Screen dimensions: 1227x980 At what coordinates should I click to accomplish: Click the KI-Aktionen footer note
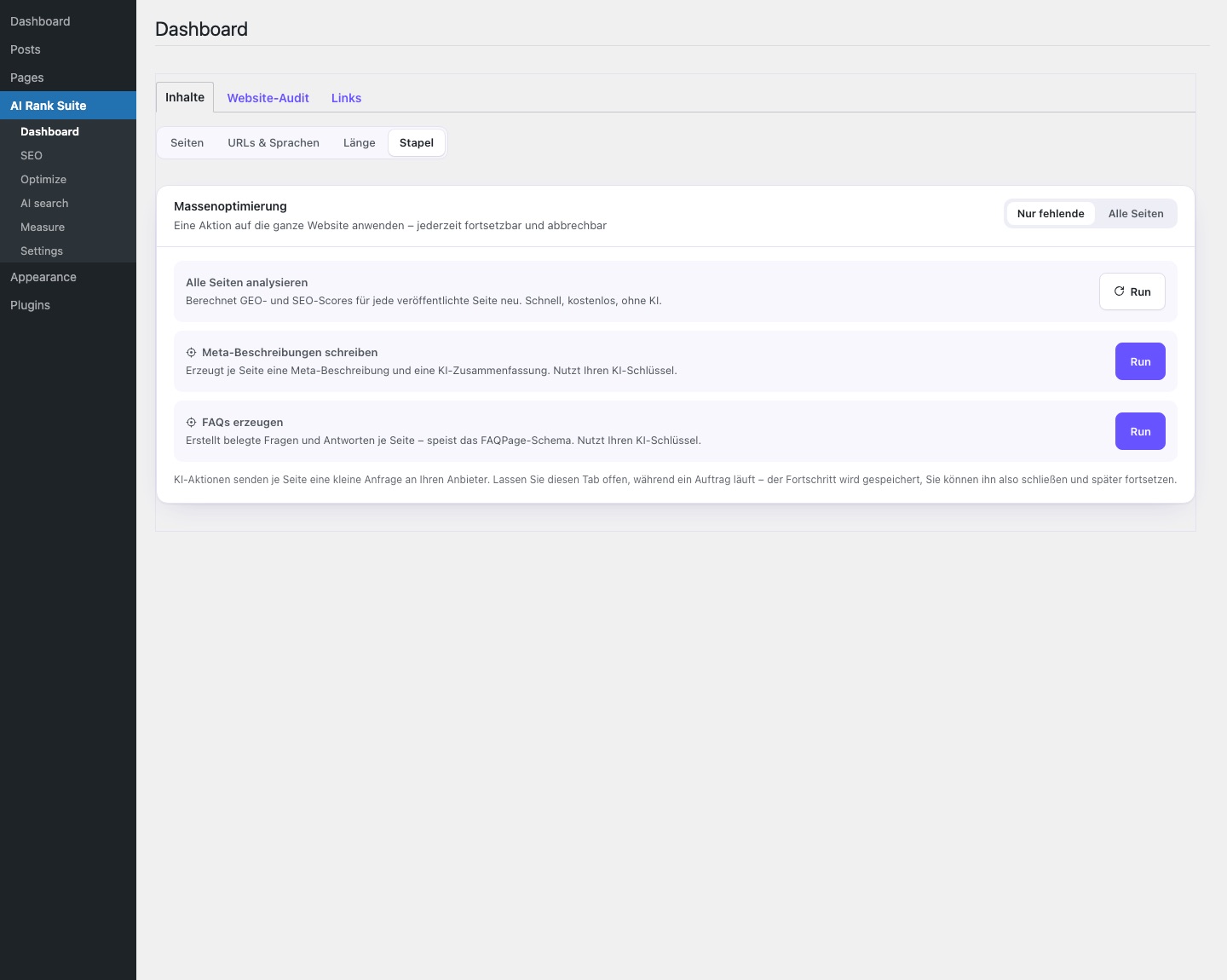tap(675, 480)
